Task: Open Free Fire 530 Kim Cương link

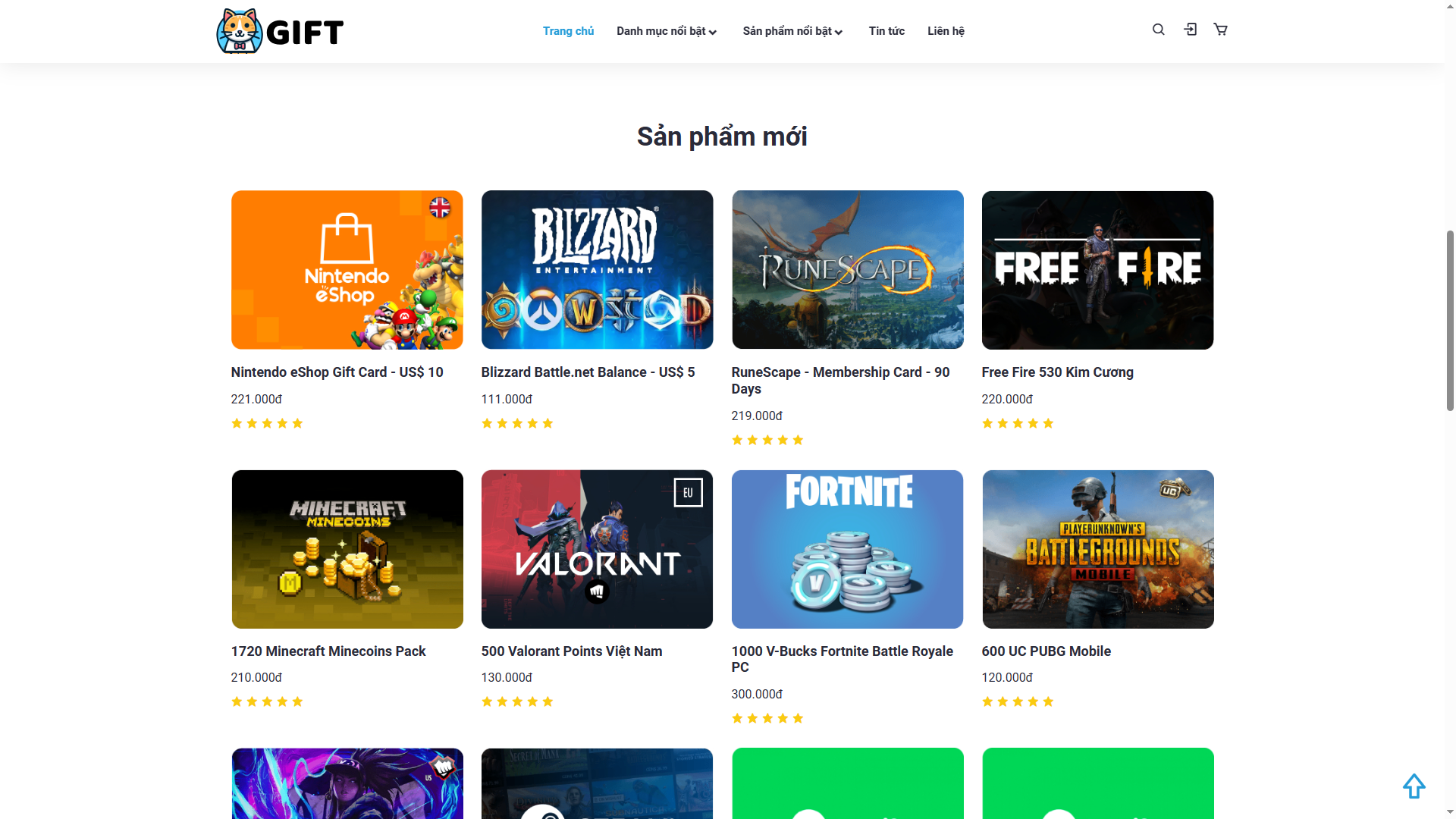Action: pos(1057,372)
